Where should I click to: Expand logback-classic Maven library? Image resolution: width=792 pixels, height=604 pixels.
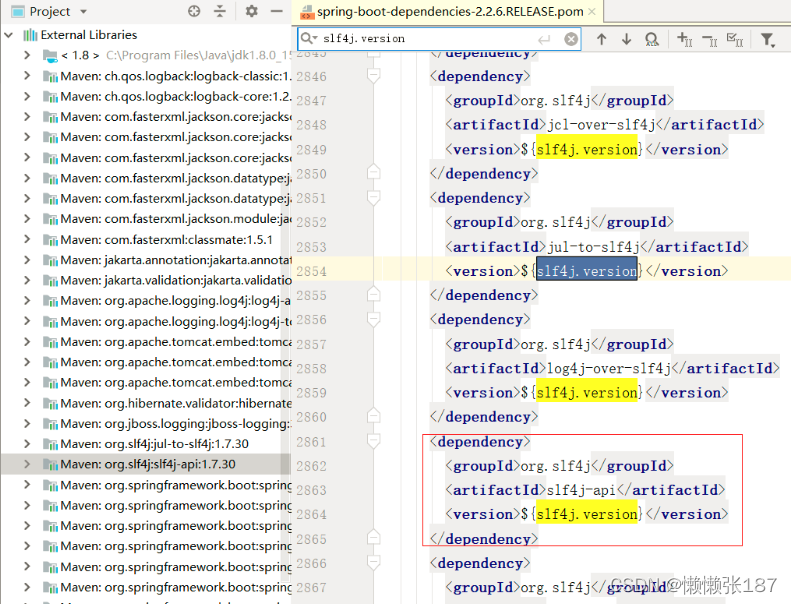coord(27,76)
